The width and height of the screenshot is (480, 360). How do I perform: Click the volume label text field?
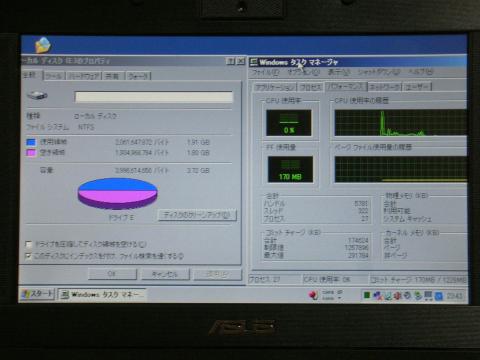tap(154, 97)
